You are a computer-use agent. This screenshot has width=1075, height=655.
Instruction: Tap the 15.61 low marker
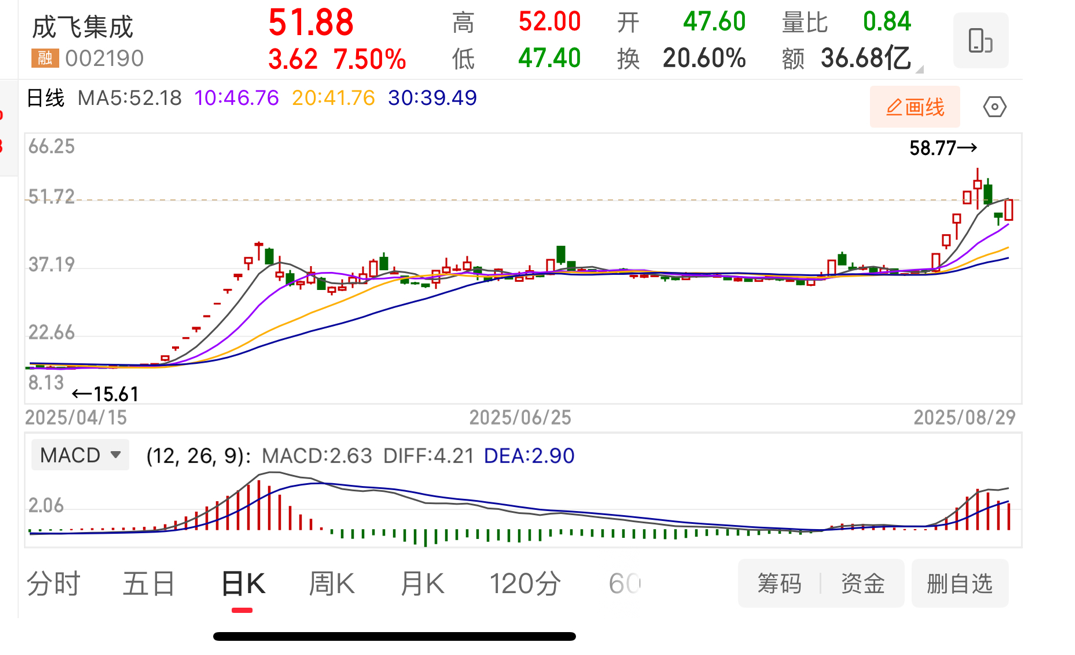[106, 394]
